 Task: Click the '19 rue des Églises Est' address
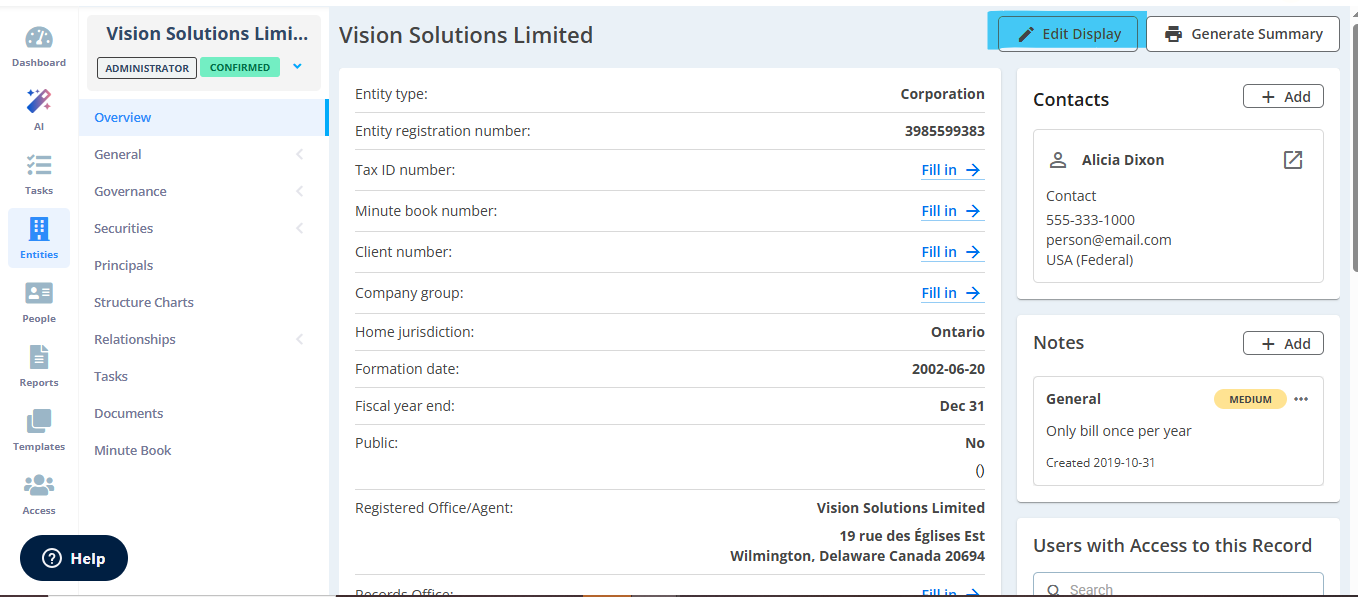point(912,536)
